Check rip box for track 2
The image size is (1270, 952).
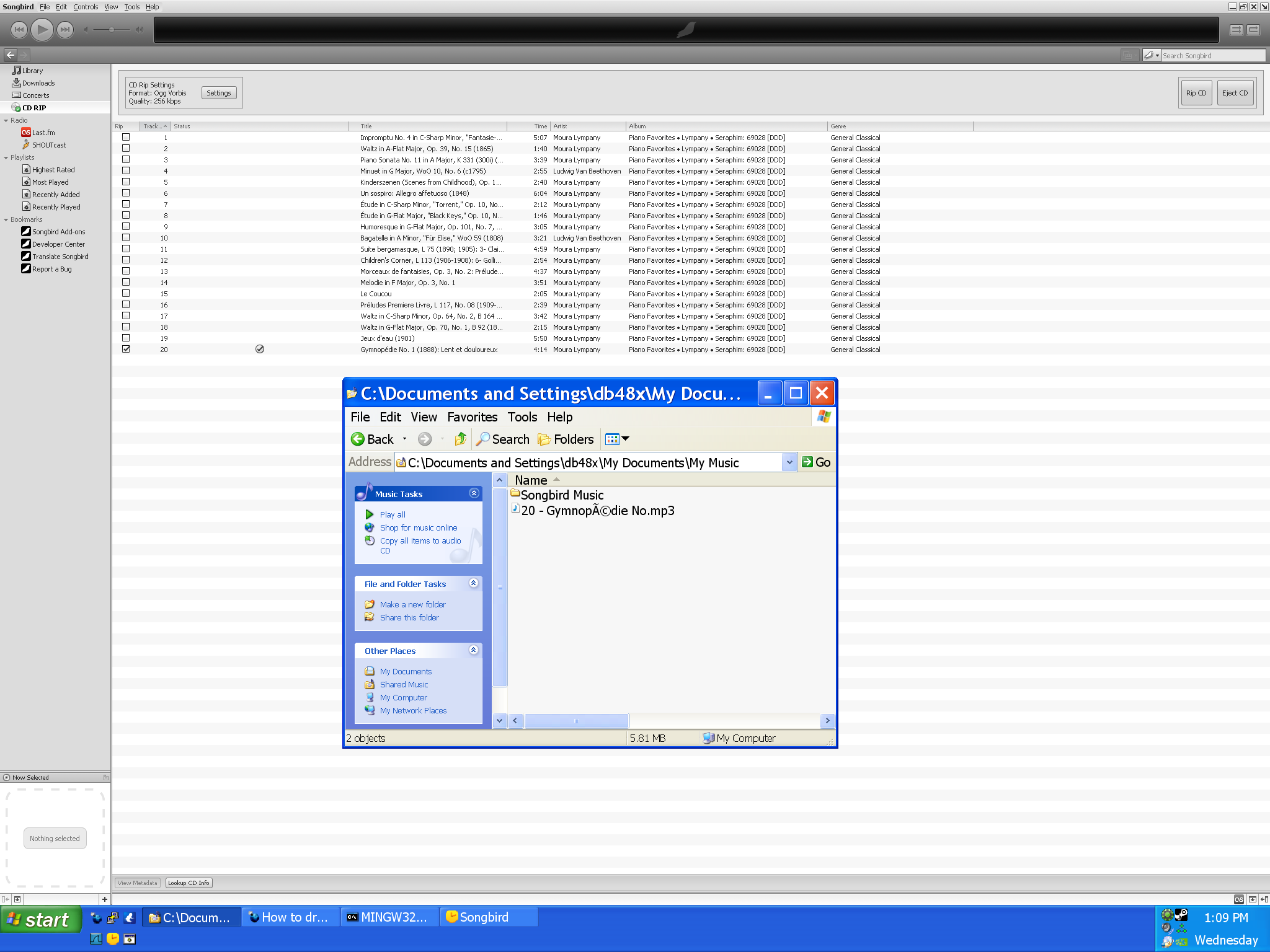click(126, 148)
